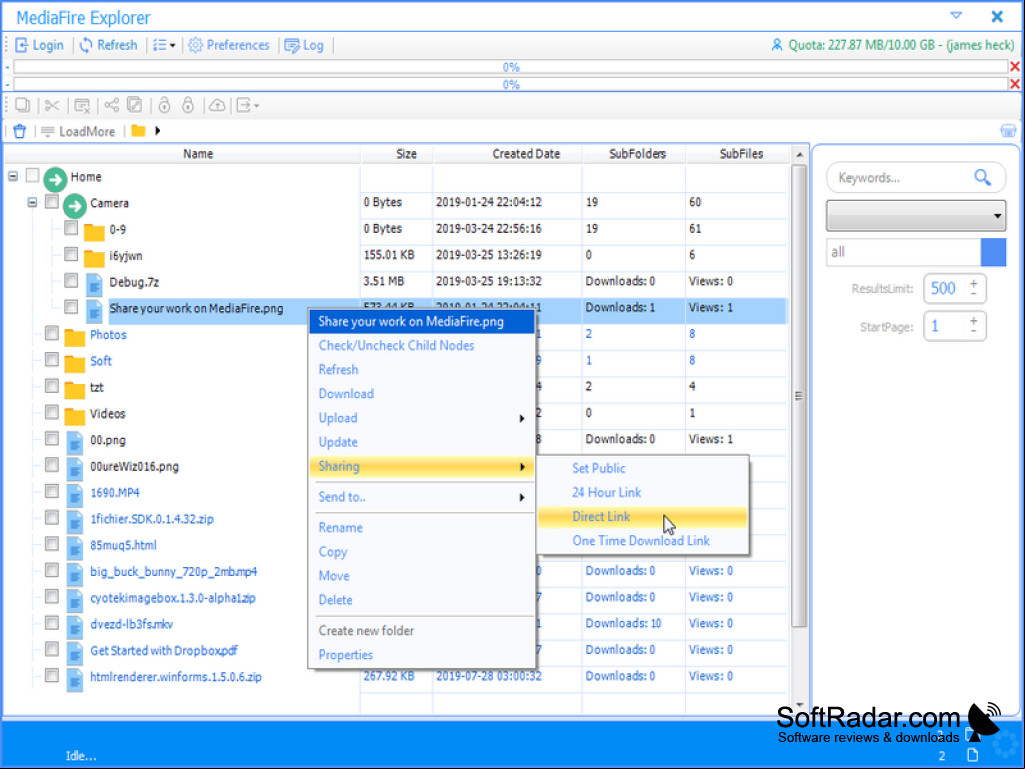The height and width of the screenshot is (769, 1025).
Task: Click the Copy icon in the action toolbar
Action: tap(23, 105)
